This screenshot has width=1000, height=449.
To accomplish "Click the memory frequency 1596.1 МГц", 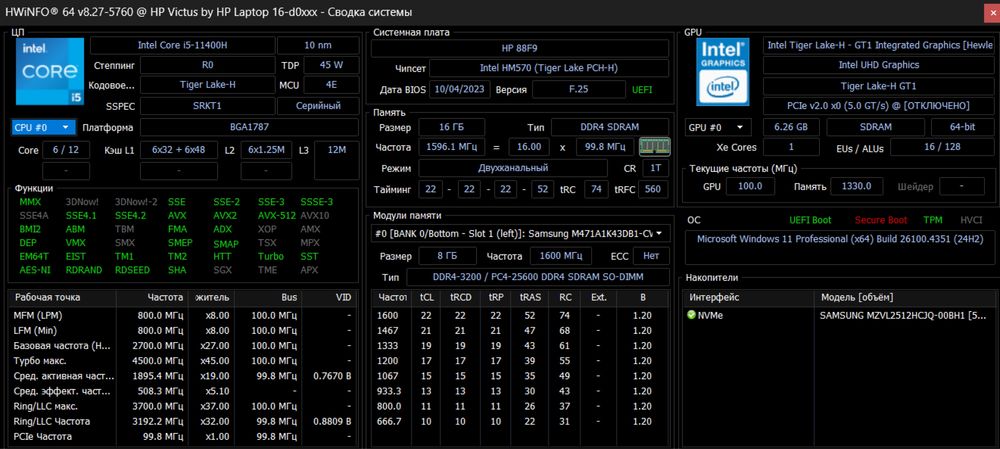I will [452, 147].
